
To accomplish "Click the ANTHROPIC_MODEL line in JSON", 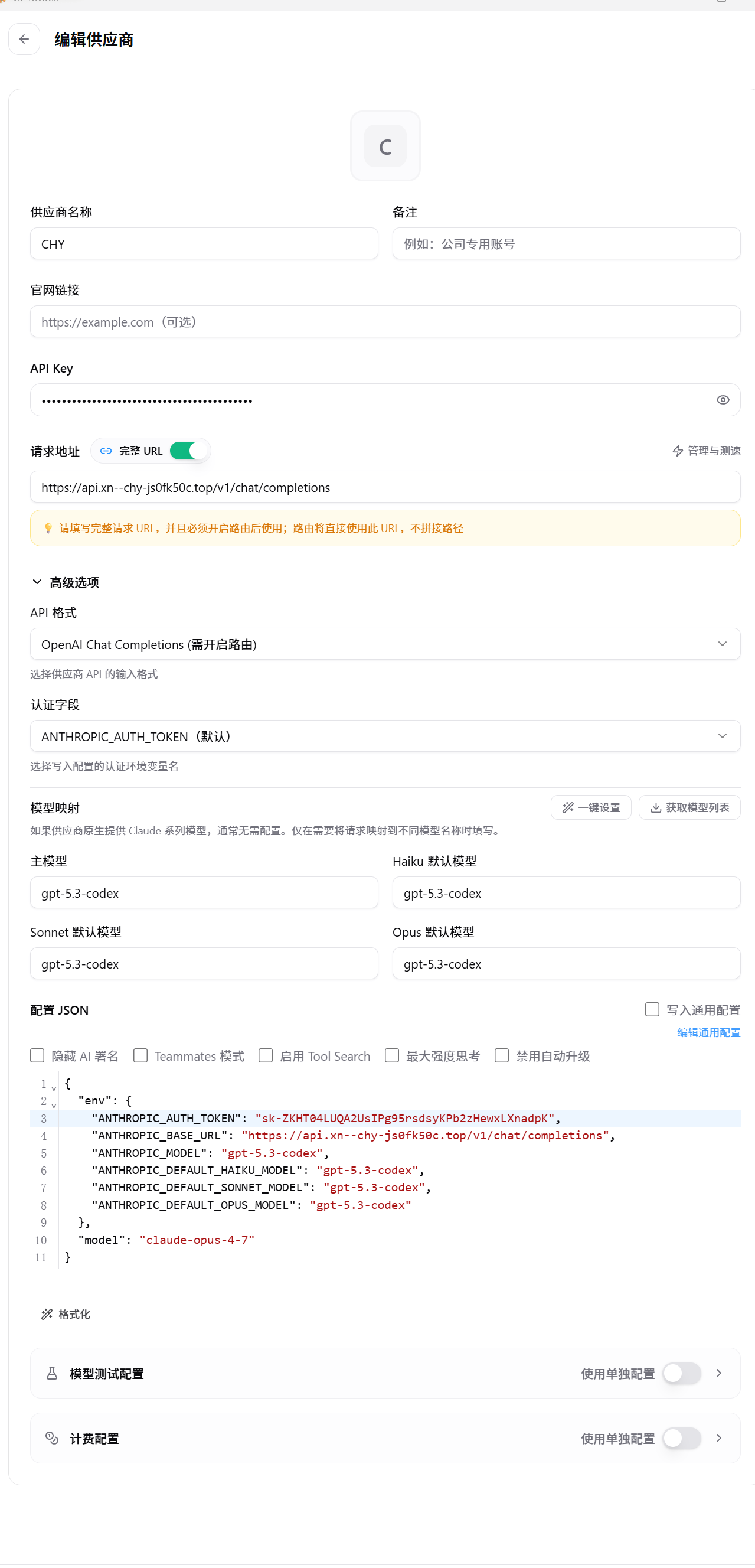I will [x=210, y=1153].
